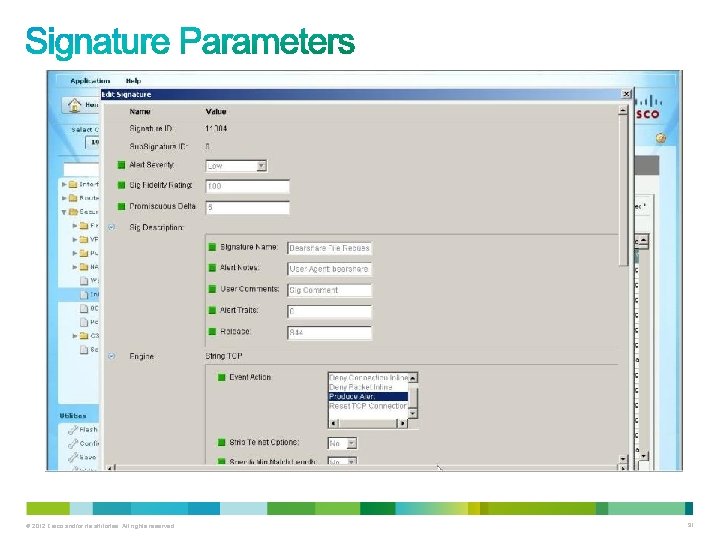Image resolution: width=720 pixels, height=540 pixels.
Task: Select Produce Alert event action
Action: point(368,397)
